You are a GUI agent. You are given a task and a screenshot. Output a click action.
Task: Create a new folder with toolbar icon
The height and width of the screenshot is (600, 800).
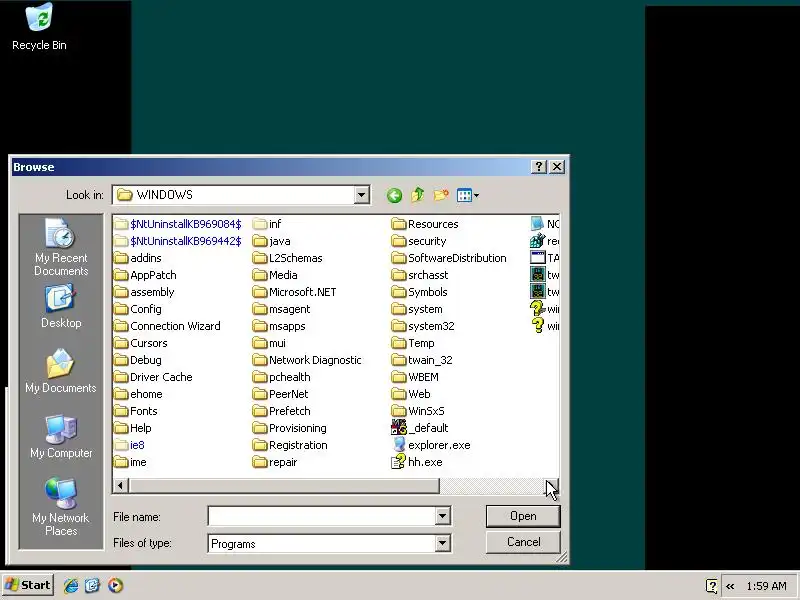pyautogui.click(x=441, y=195)
